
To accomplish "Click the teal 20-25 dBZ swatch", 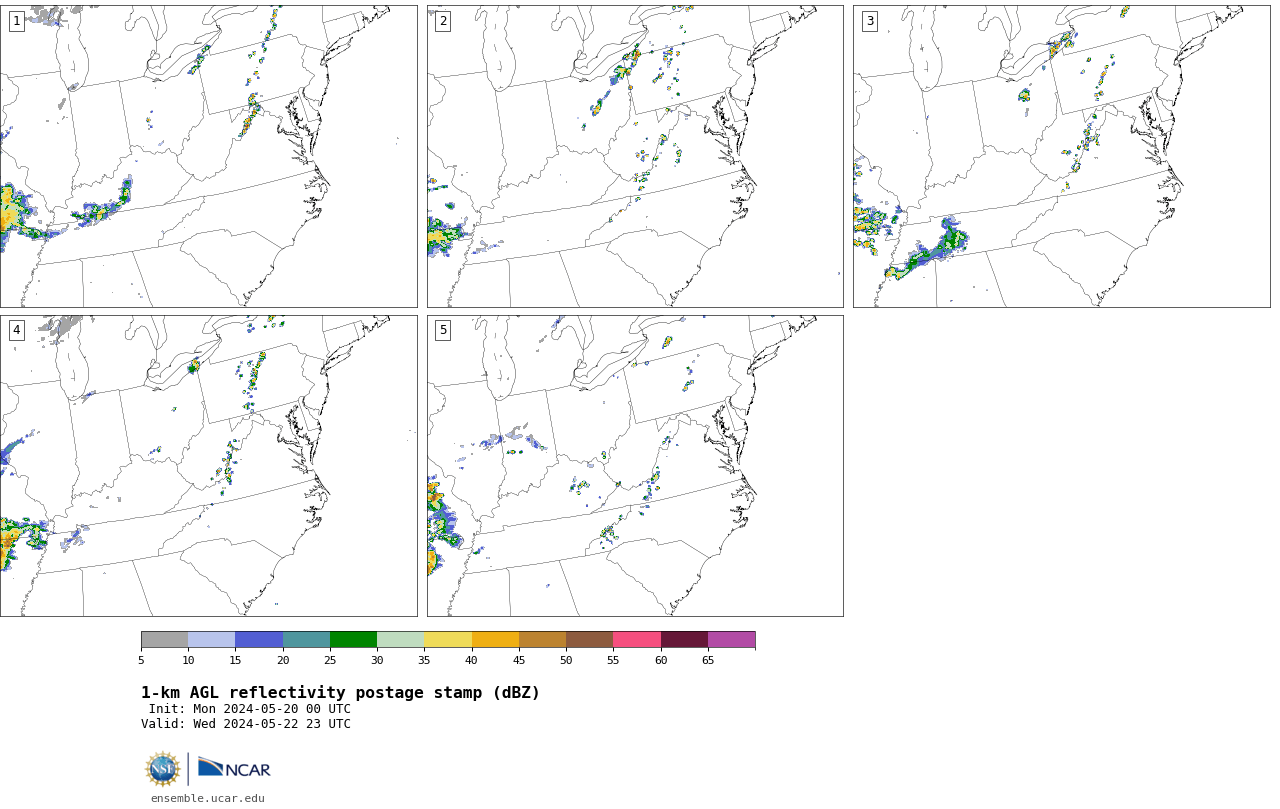I will pyautogui.click(x=306, y=640).
